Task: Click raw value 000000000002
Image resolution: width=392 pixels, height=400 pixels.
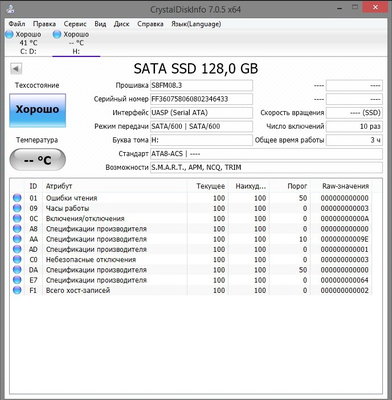Action: (x=345, y=290)
